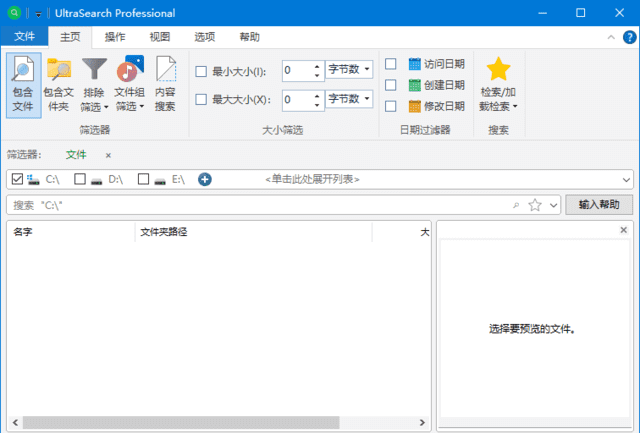Sort by the 文件夹路径 column header
Viewport: 640px width, 433px height.
click(253, 232)
